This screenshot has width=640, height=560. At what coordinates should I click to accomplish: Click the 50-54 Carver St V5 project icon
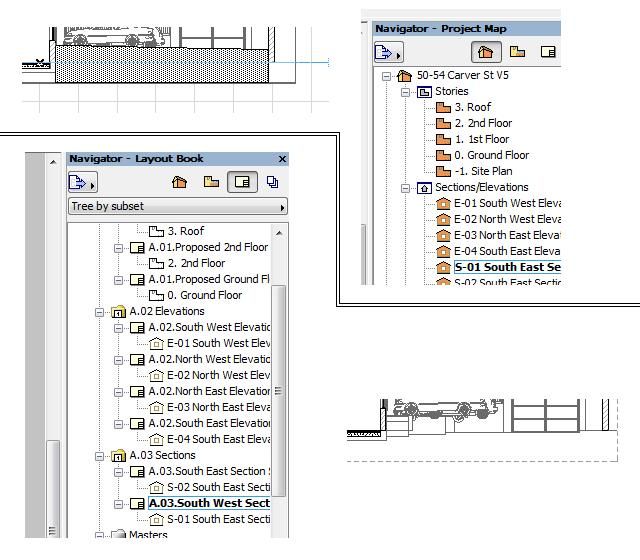tap(404, 76)
